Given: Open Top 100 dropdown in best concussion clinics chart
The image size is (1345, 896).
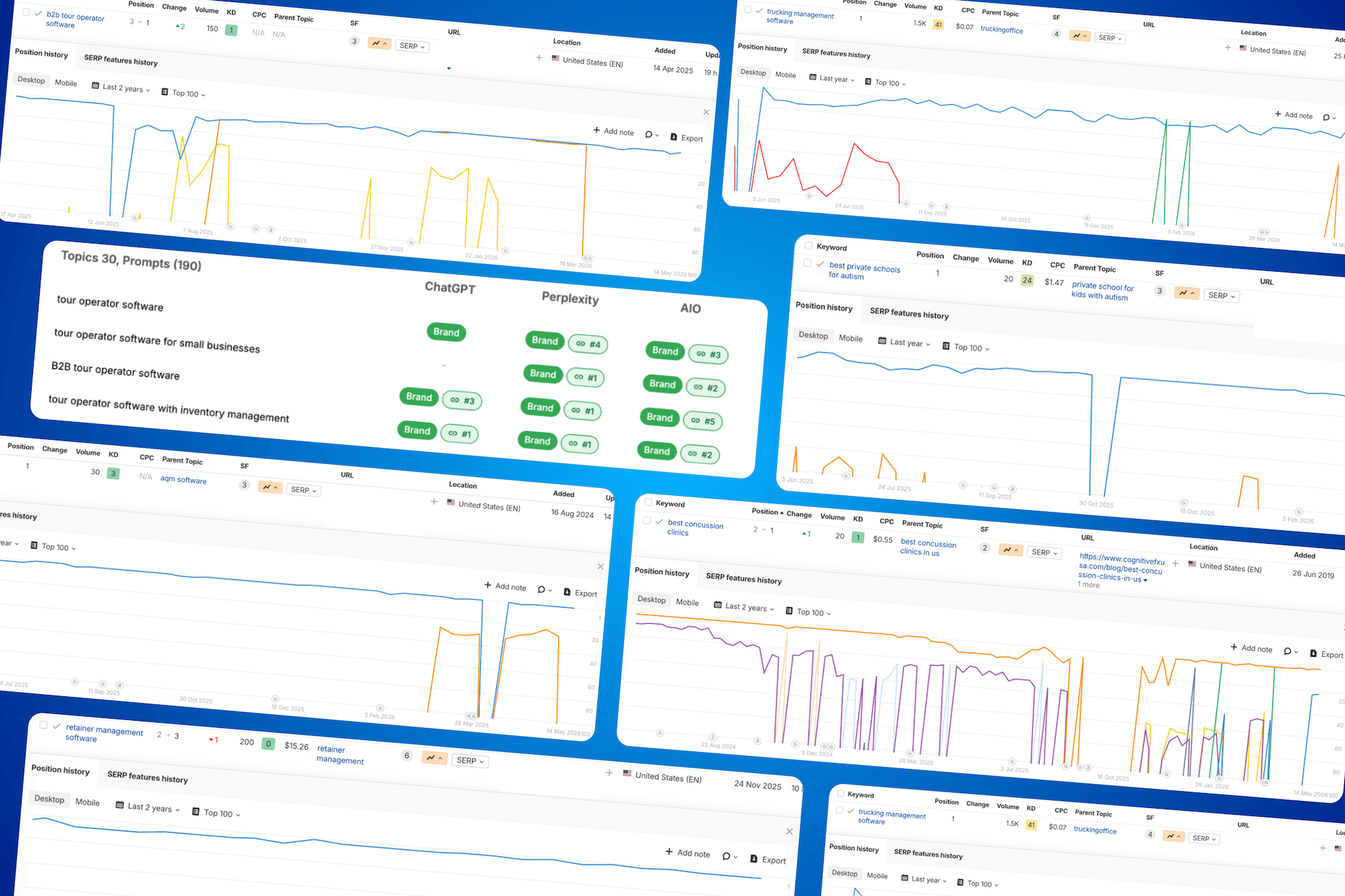Looking at the screenshot, I should pyautogui.click(x=808, y=612).
